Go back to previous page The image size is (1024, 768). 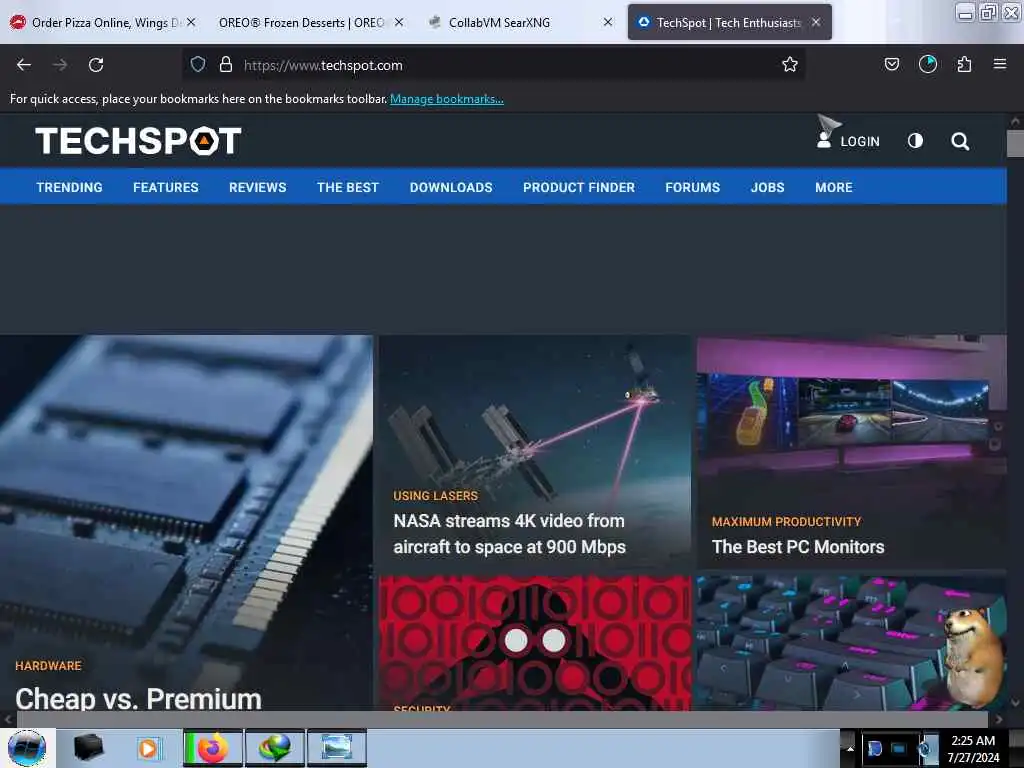[x=24, y=65]
